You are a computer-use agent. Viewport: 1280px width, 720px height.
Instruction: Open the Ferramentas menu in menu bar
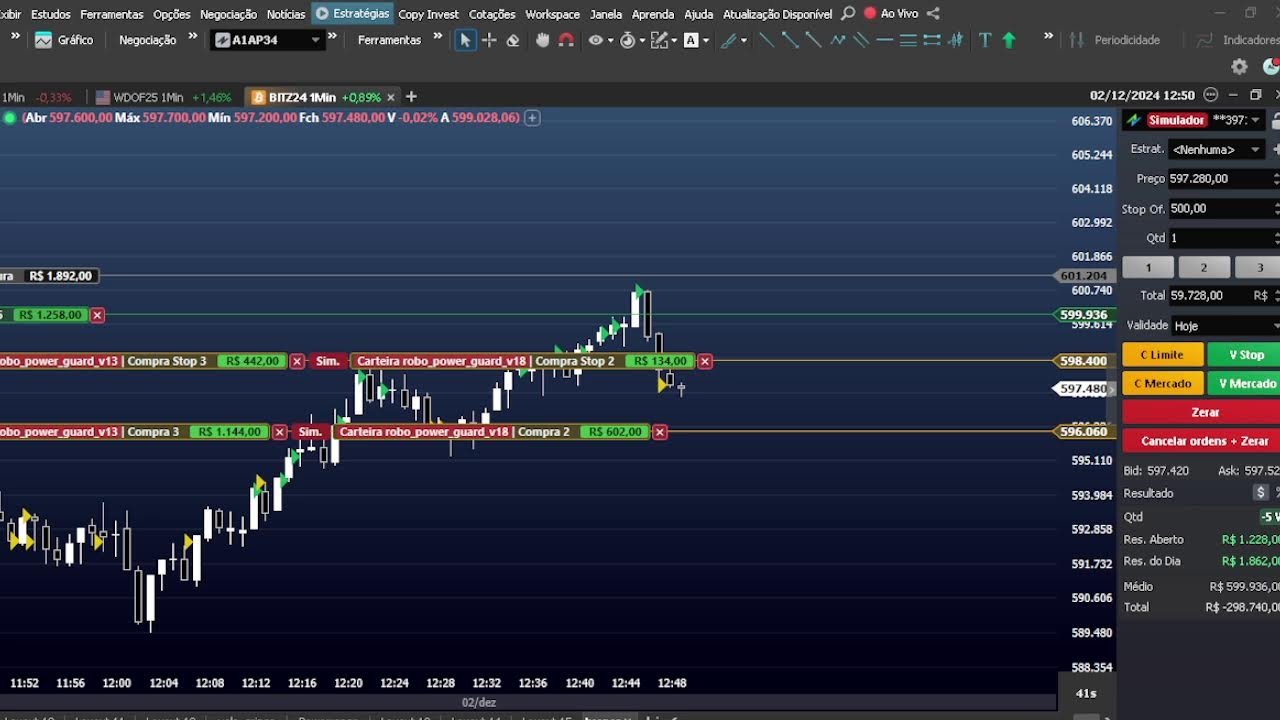click(x=112, y=14)
